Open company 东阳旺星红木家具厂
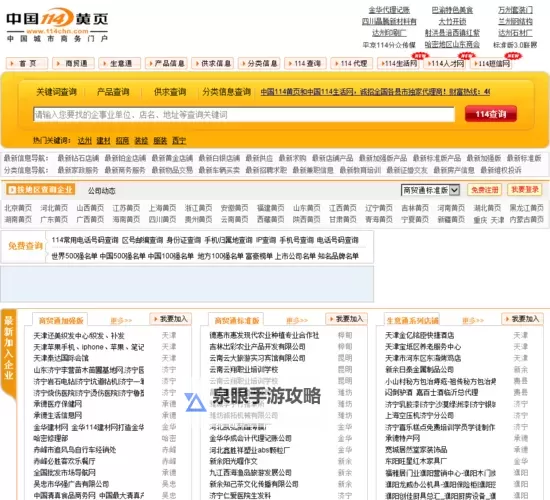The height and width of the screenshot is (500, 550). point(416,461)
